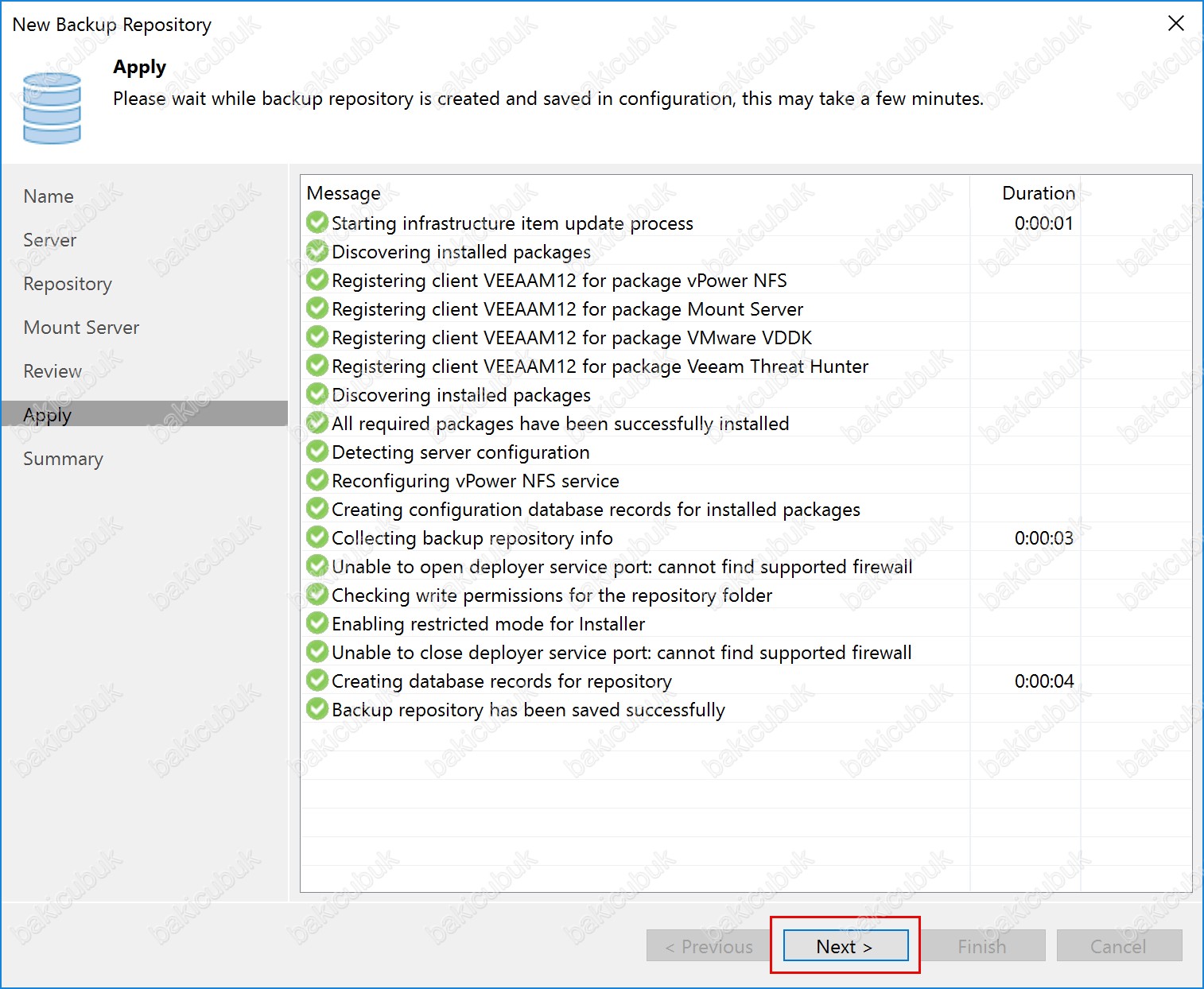1204x989 pixels.
Task: Click success icon for All required packages installed
Action: (x=317, y=423)
